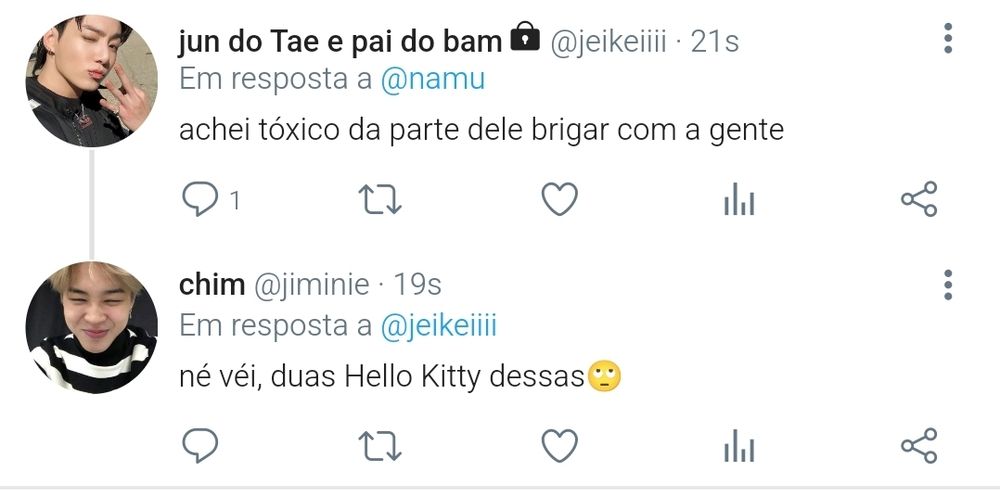Open chim's display name profile
Screen dimensions: 1000x494
[212, 284]
